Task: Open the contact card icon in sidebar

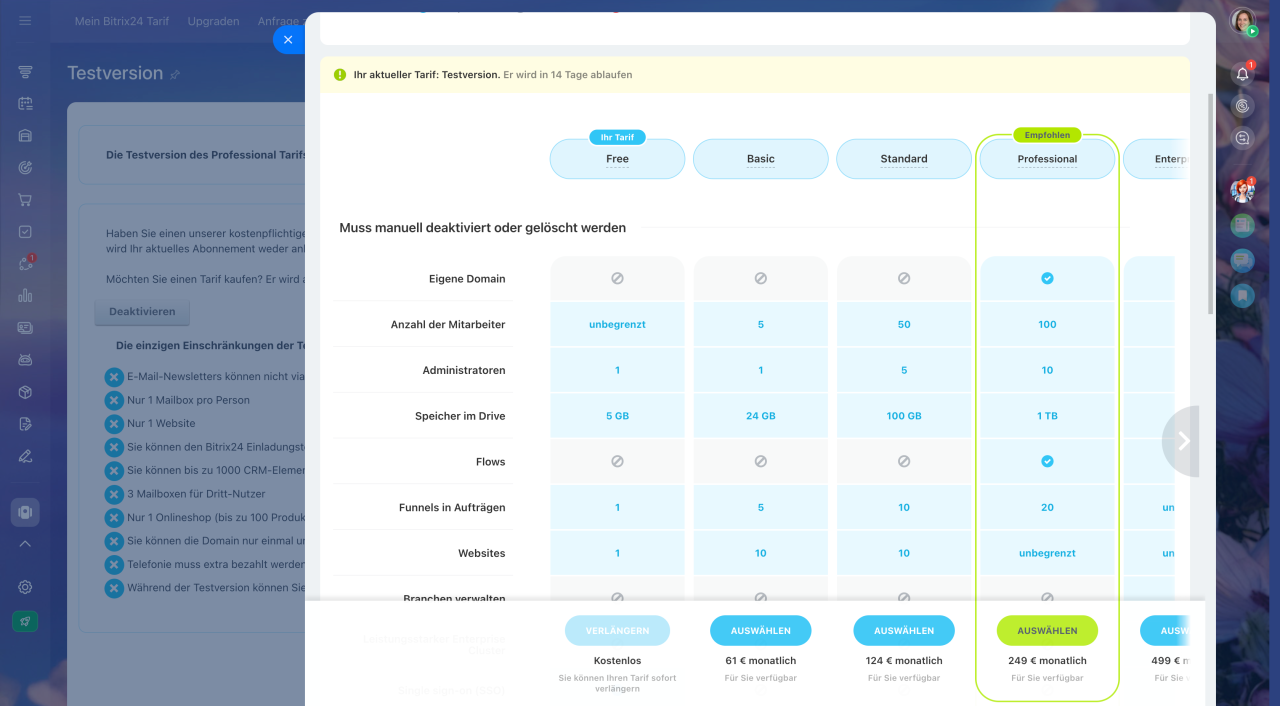Action: pyautogui.click(x=25, y=328)
